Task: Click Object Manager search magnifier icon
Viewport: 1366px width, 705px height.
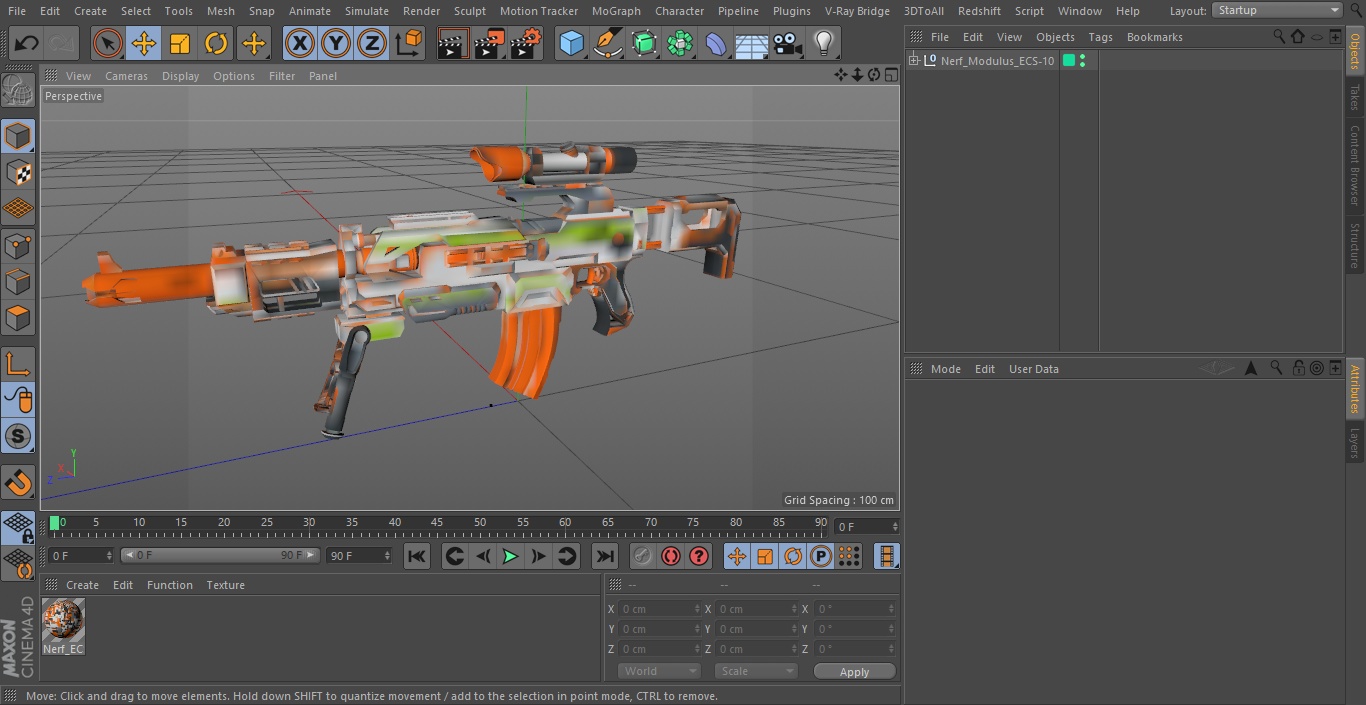Action: pyautogui.click(x=1279, y=36)
